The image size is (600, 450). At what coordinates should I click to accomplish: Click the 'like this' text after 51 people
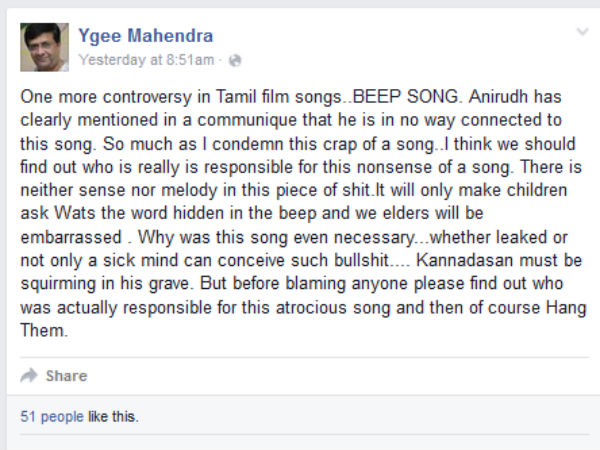pos(113,416)
